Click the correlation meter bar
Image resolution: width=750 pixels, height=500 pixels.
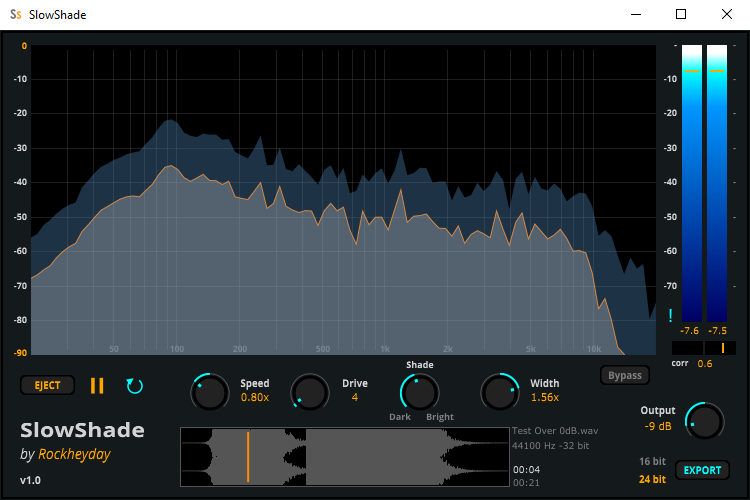pos(704,348)
